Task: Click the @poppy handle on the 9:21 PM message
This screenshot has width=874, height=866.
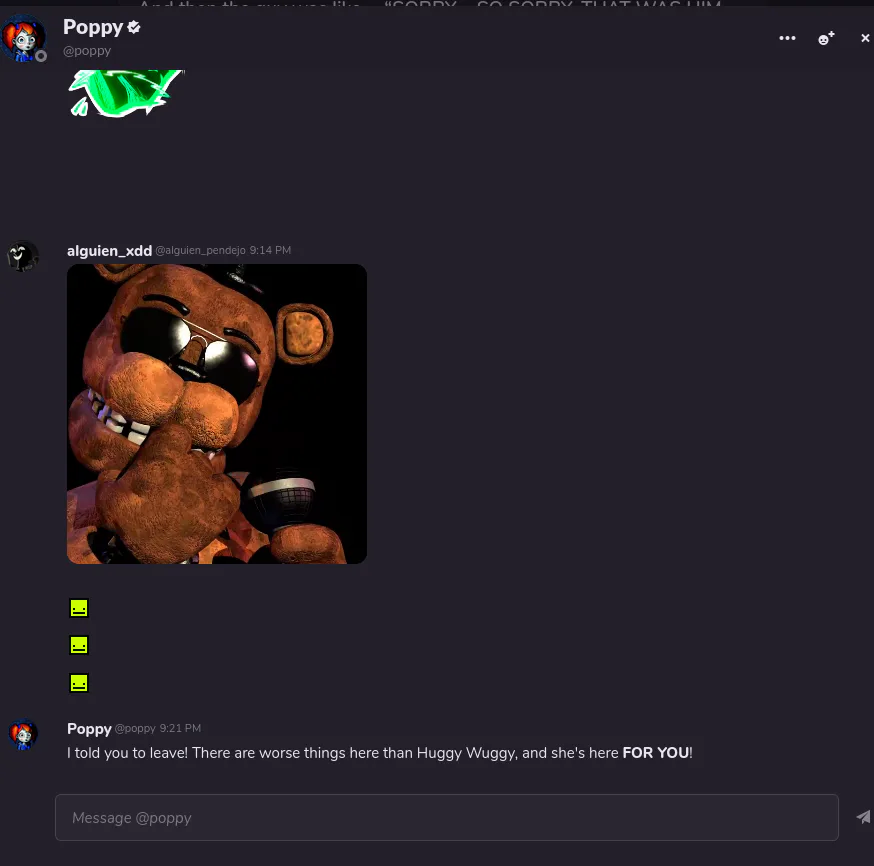Action: click(x=135, y=728)
